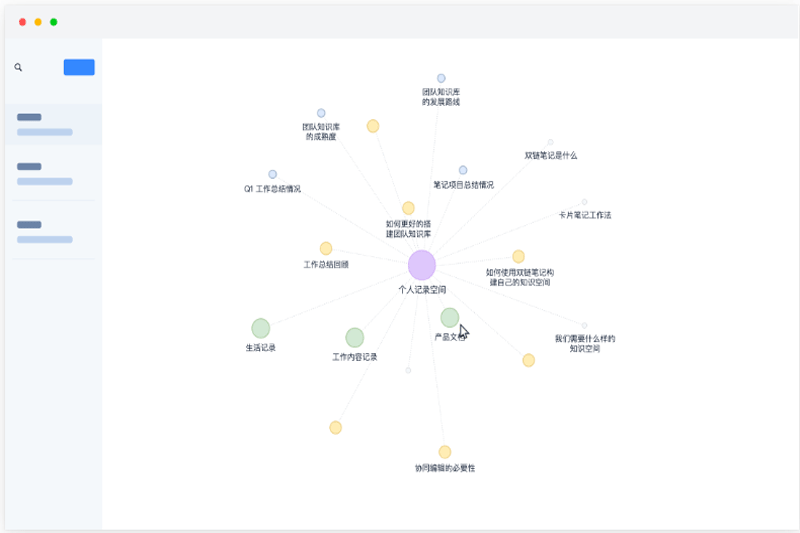Click the purple 个人记录空间 center node

tap(422, 265)
